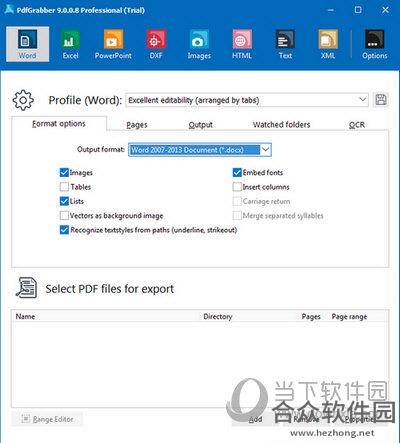This screenshot has height=443, width=400.
Task: Toggle the Carriage return checkbox
Action: (x=237, y=201)
